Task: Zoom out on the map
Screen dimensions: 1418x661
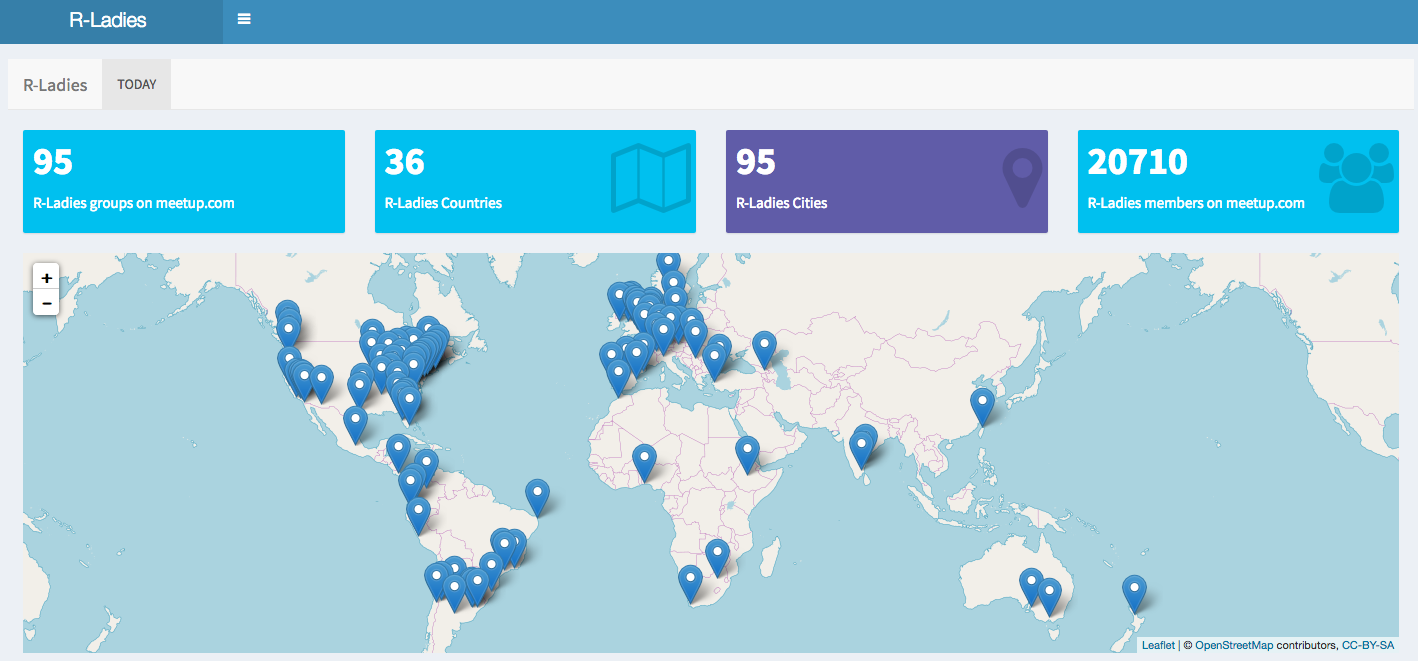Action: [x=46, y=302]
